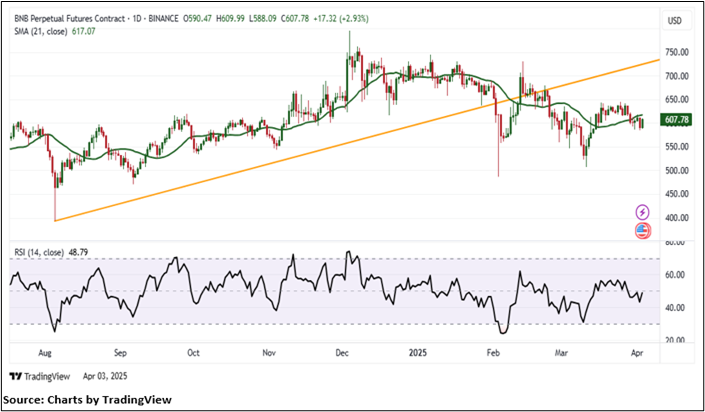Click the O590.47 open value

[196, 19]
